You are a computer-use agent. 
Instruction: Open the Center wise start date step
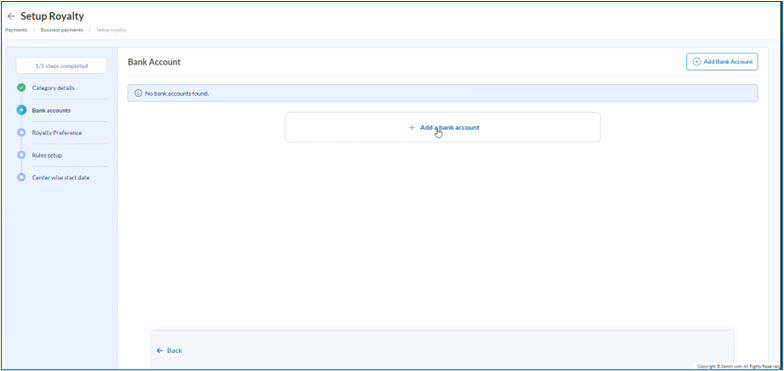tap(60, 178)
